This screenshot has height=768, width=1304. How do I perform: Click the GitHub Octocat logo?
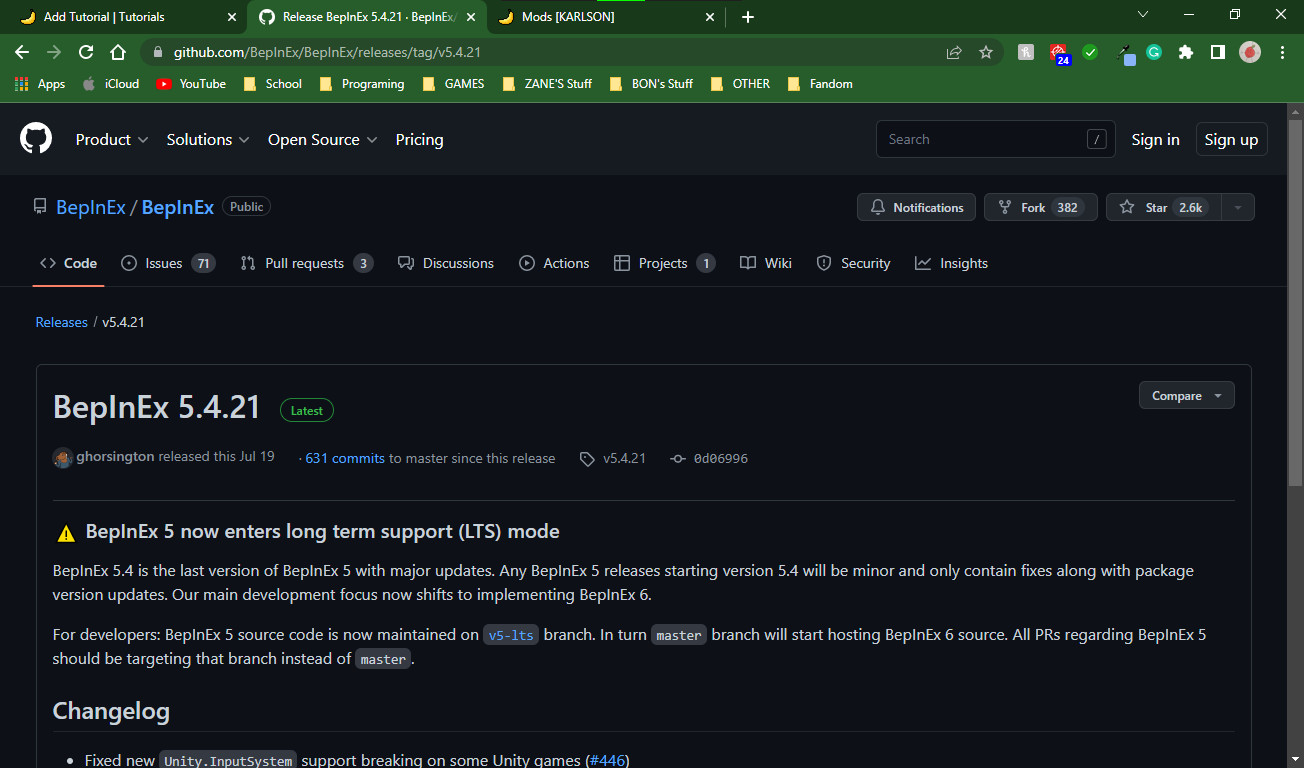(x=36, y=138)
